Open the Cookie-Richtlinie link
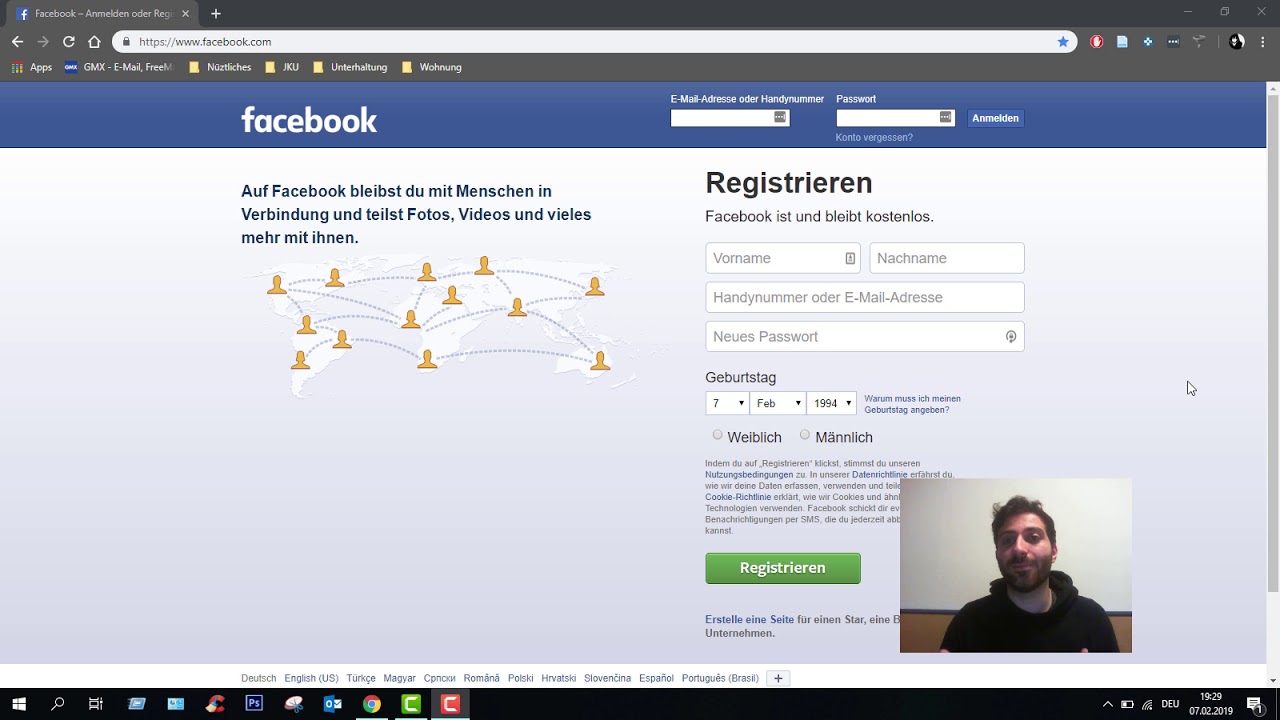The height and width of the screenshot is (720, 1280). pyautogui.click(x=738, y=497)
